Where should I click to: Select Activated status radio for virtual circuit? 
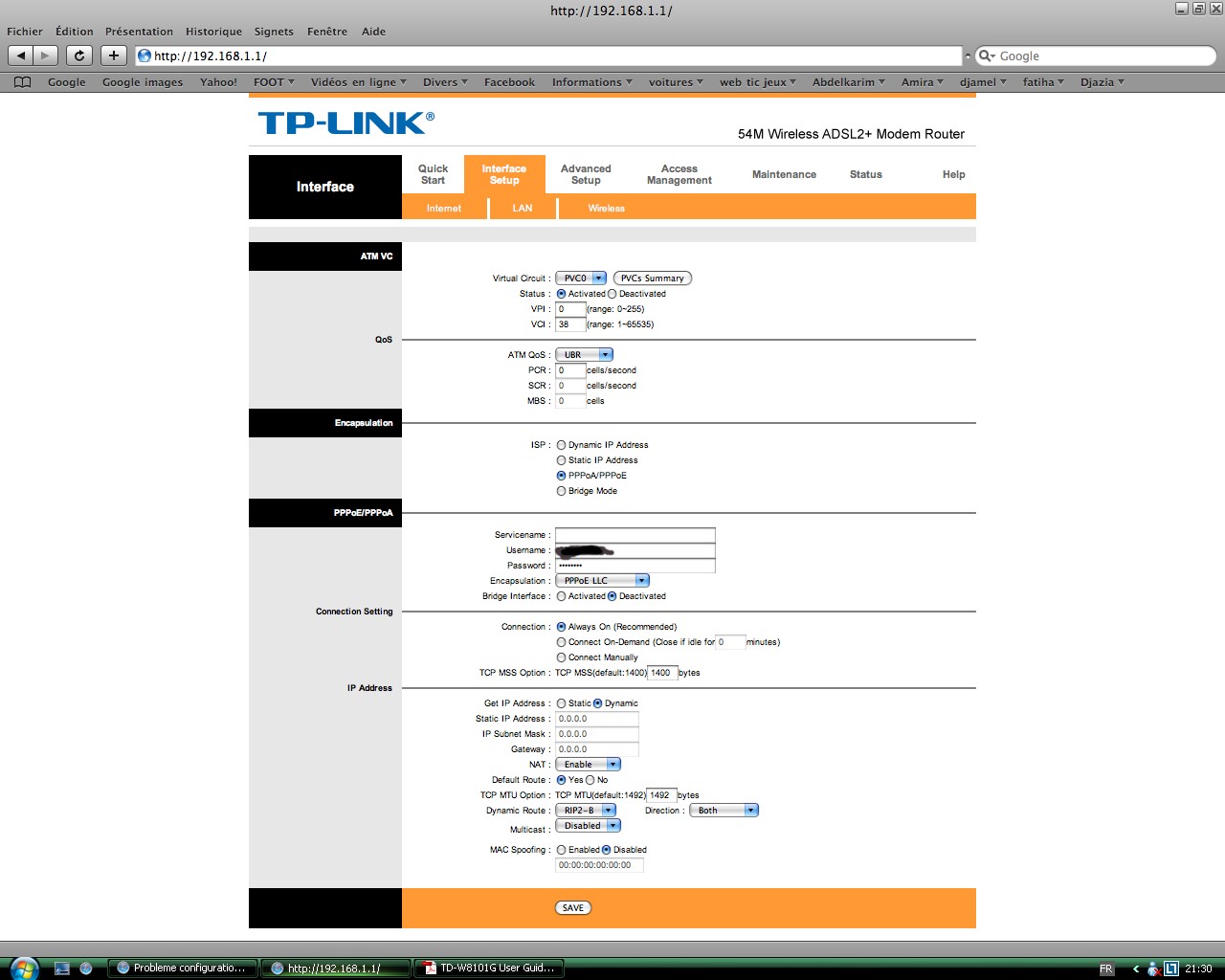point(561,294)
